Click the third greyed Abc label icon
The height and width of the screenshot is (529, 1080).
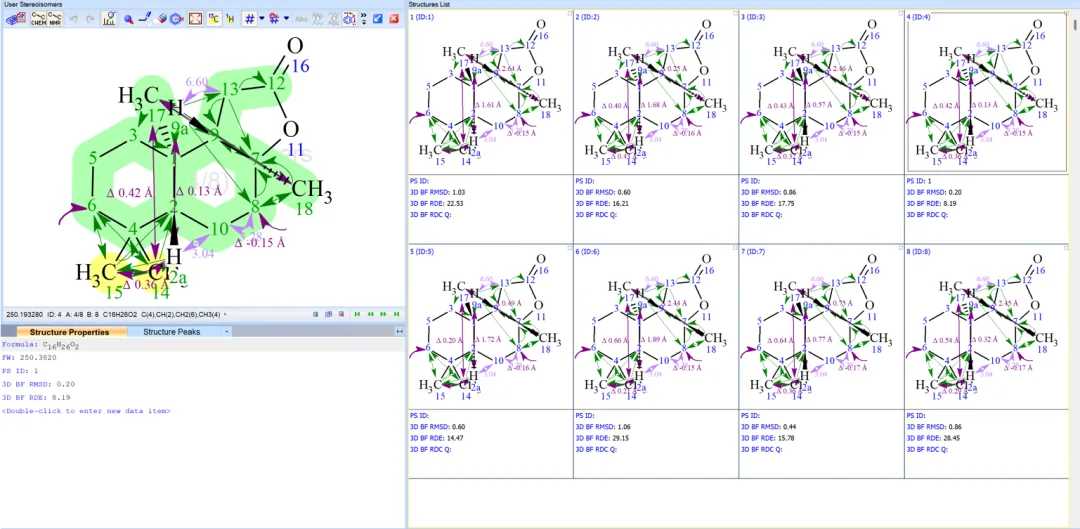[333, 19]
